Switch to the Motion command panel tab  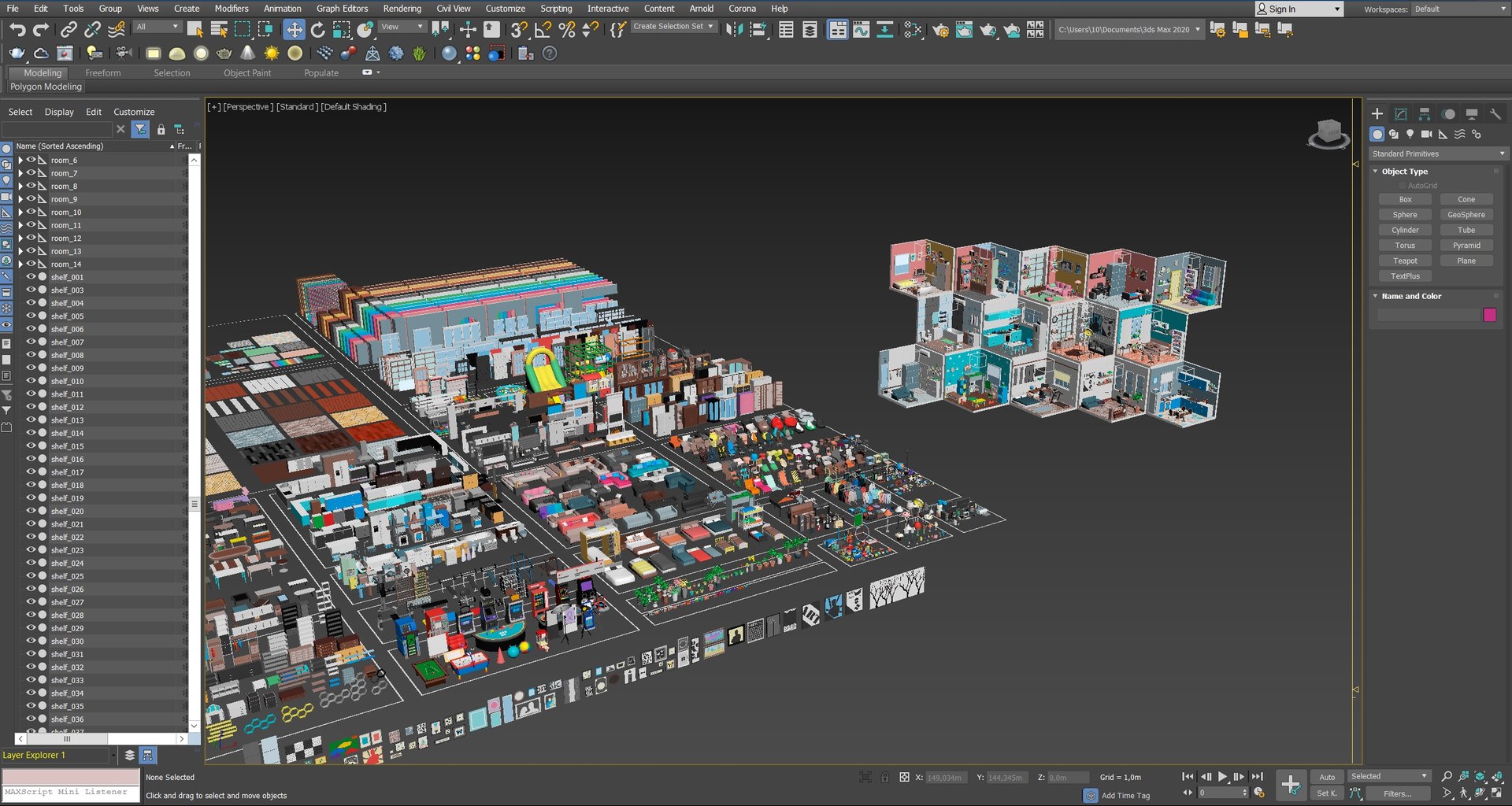click(1448, 114)
